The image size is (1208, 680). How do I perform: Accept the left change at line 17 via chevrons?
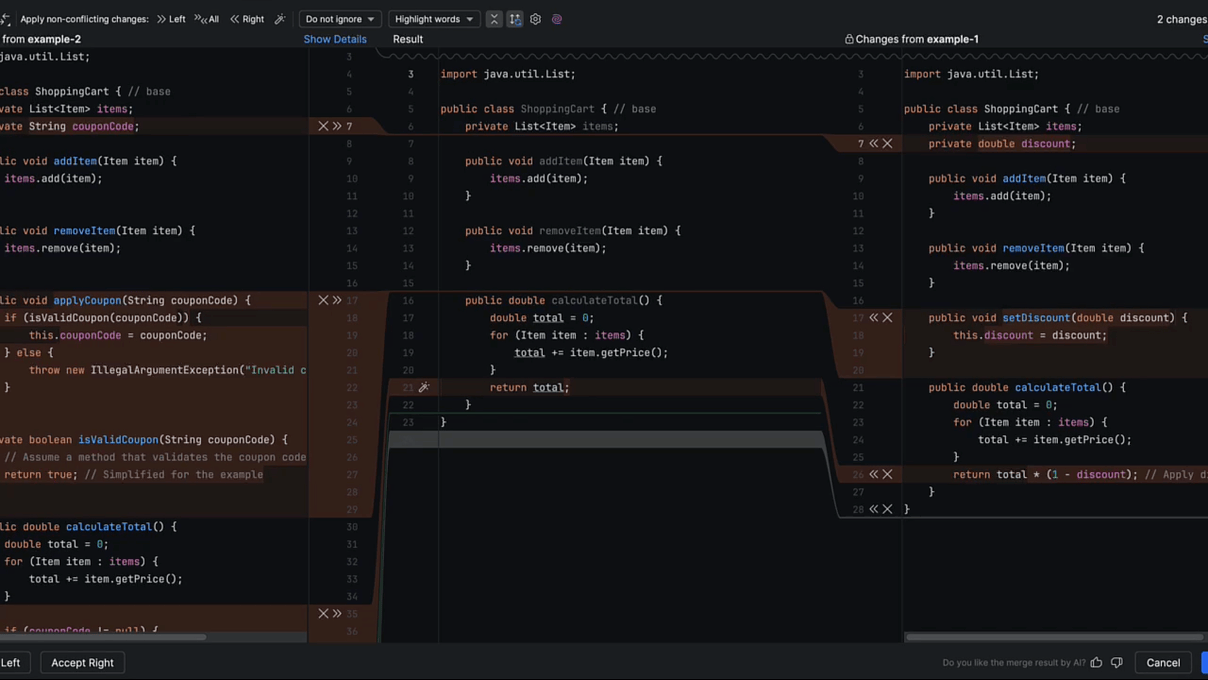click(x=336, y=300)
